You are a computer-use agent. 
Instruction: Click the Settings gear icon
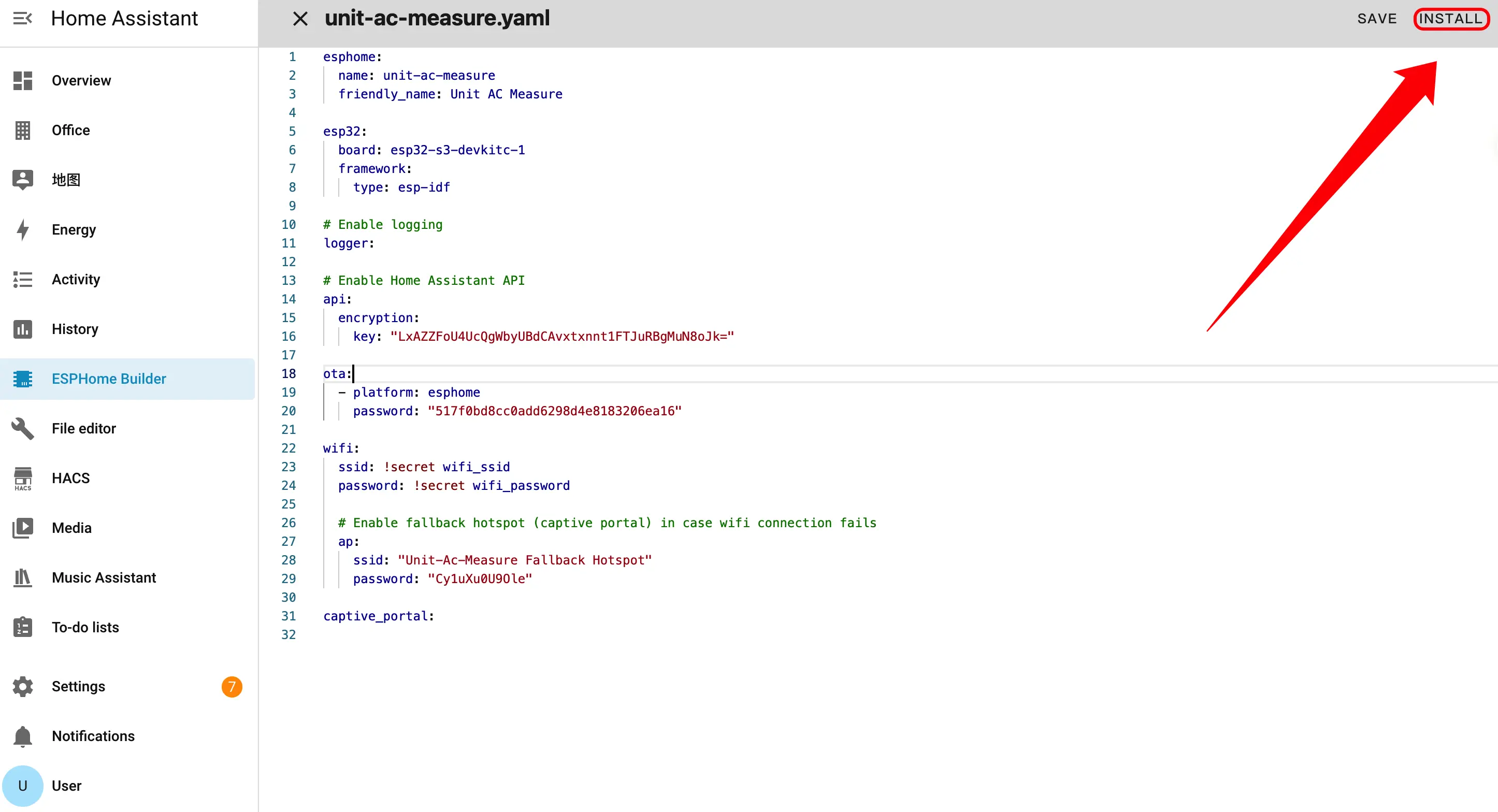23,687
